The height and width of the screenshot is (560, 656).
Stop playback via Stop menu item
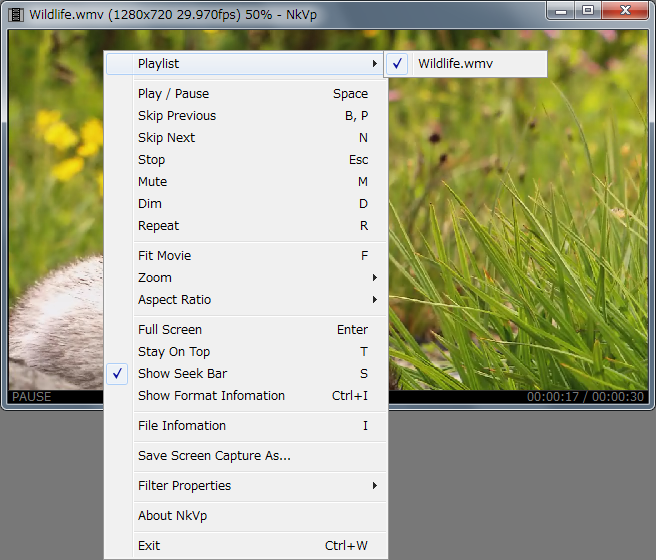(x=245, y=160)
